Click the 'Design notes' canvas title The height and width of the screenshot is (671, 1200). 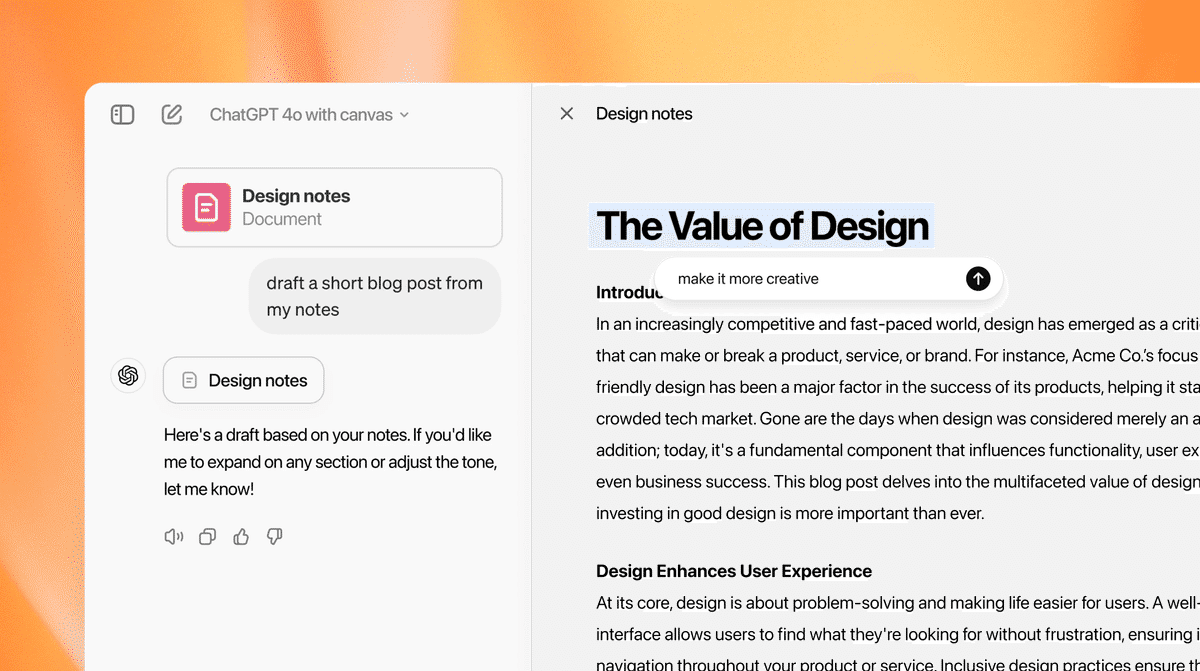click(x=644, y=114)
